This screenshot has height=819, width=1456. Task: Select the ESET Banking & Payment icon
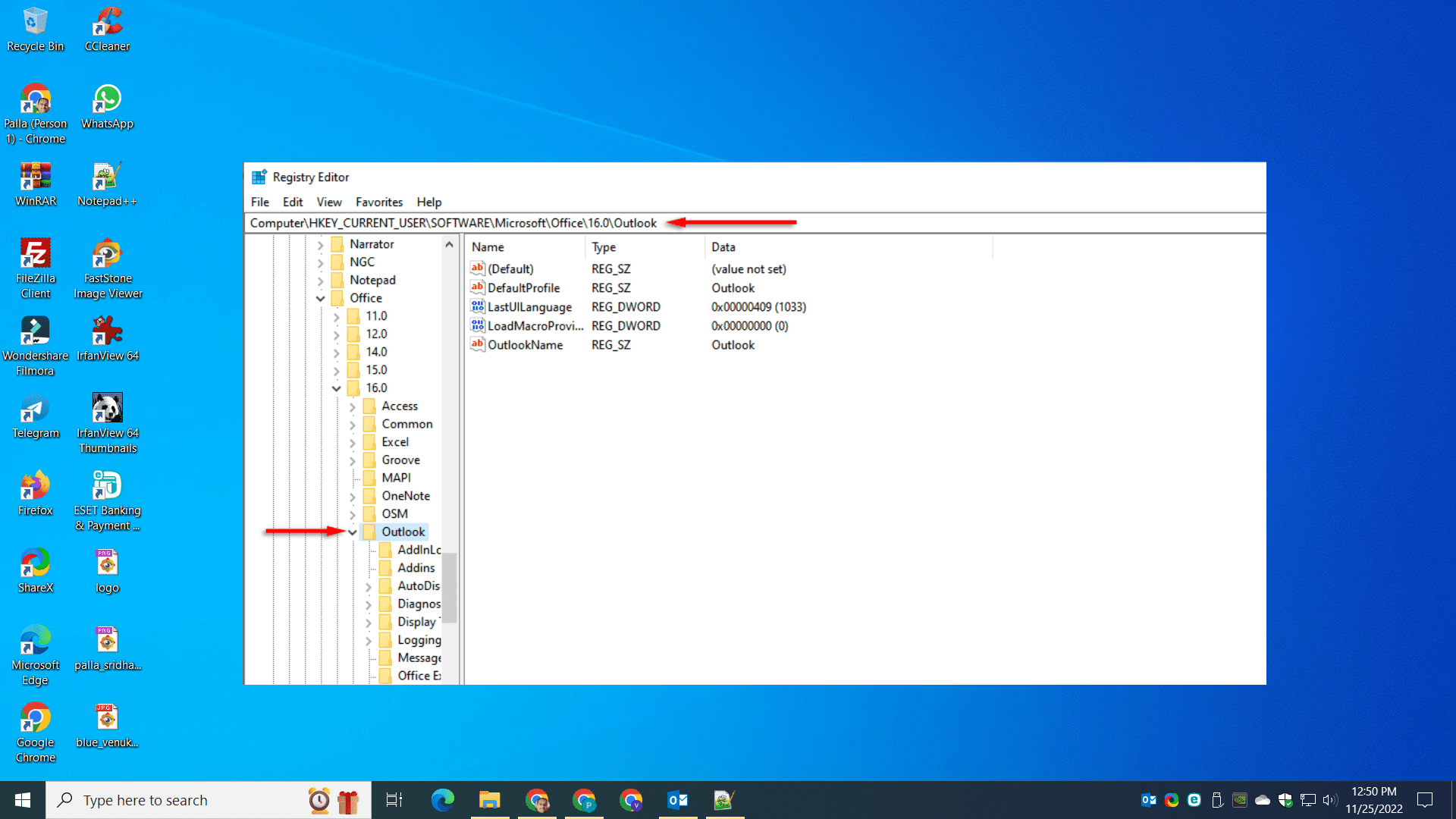coord(107,501)
